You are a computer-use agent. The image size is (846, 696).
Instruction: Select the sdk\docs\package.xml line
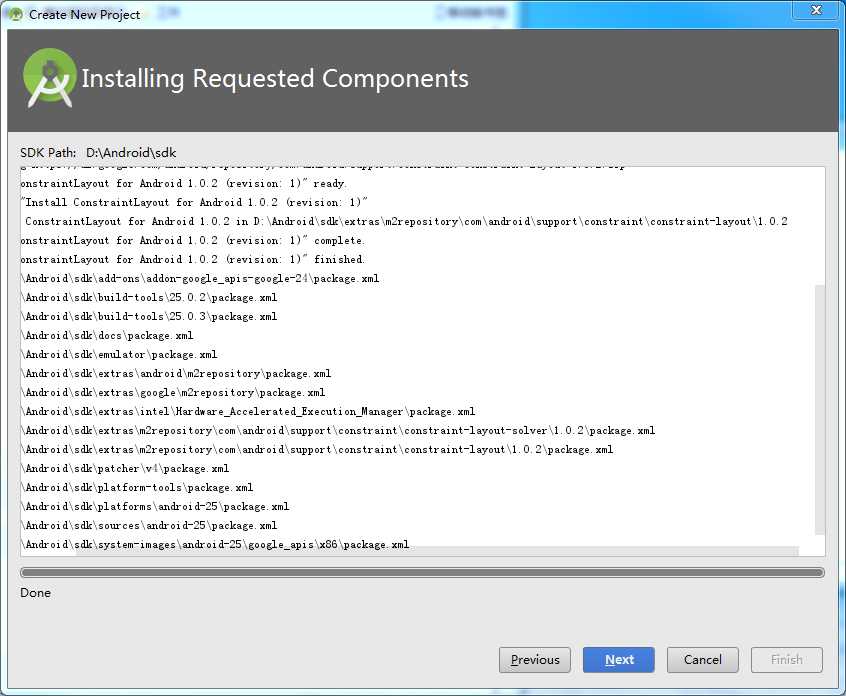coord(107,336)
